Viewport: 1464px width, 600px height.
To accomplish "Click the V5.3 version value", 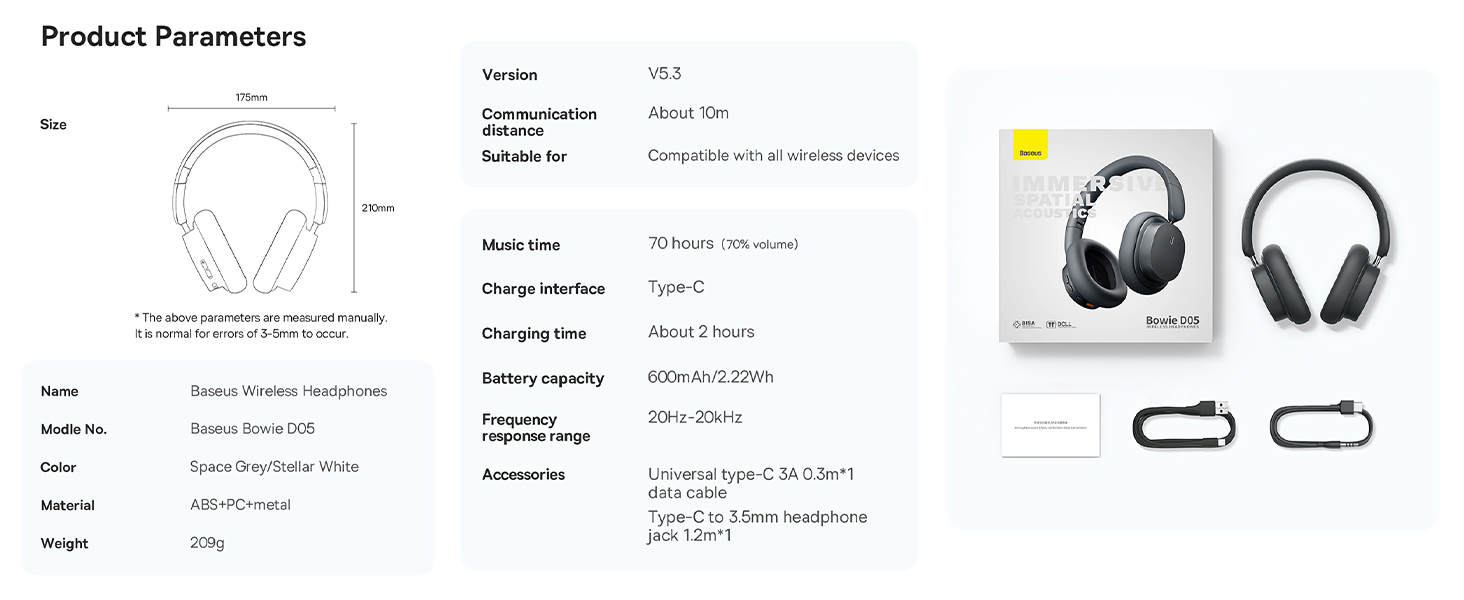I will pyautogui.click(x=664, y=74).
